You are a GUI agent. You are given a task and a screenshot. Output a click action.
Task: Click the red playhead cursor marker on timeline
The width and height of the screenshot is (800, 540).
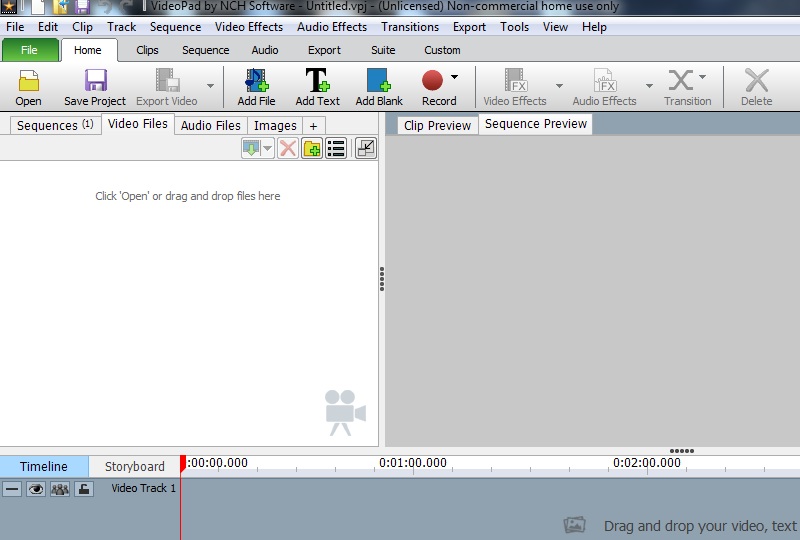(183, 463)
